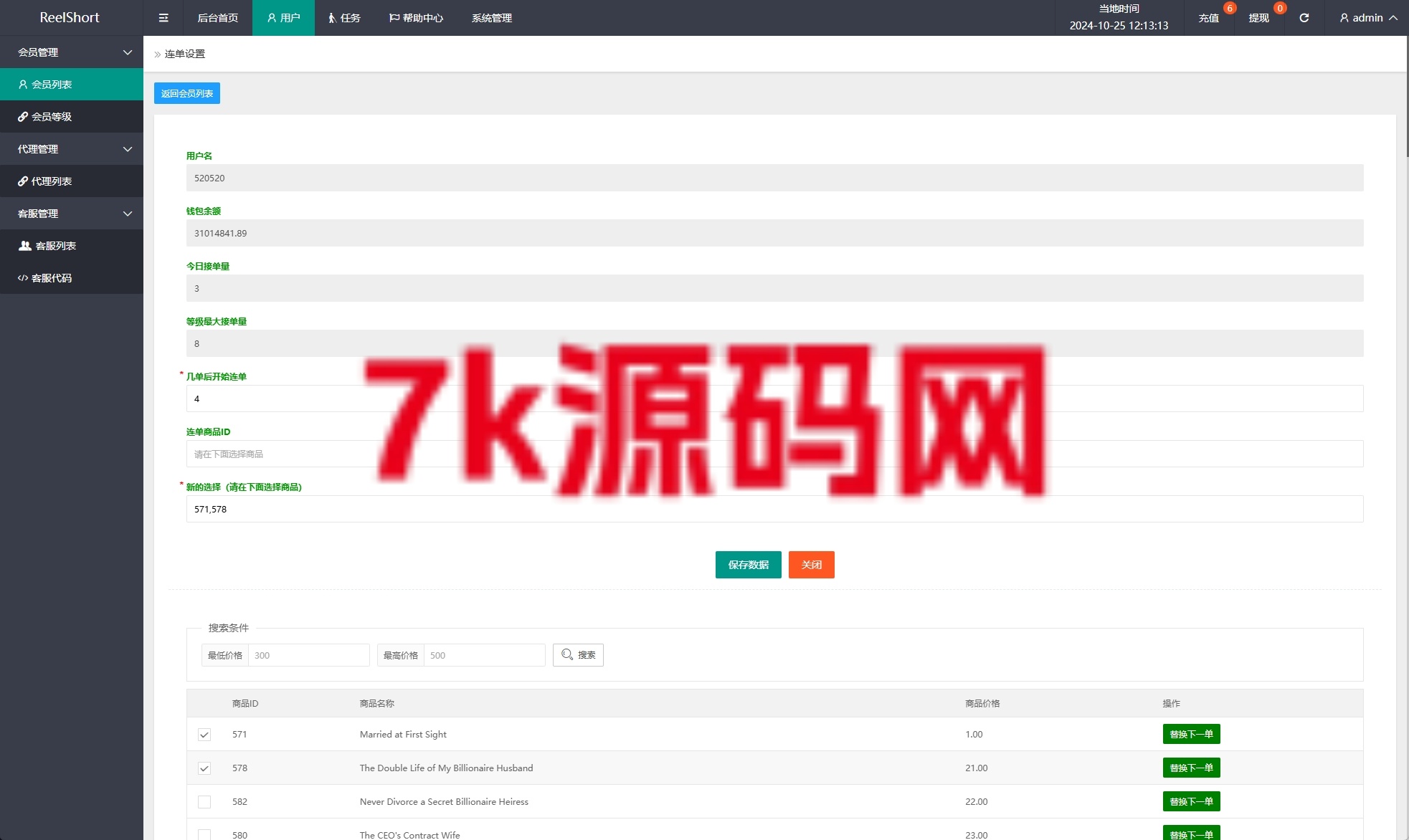Click the refresh icon in top bar
The image size is (1409, 840).
(x=1304, y=18)
